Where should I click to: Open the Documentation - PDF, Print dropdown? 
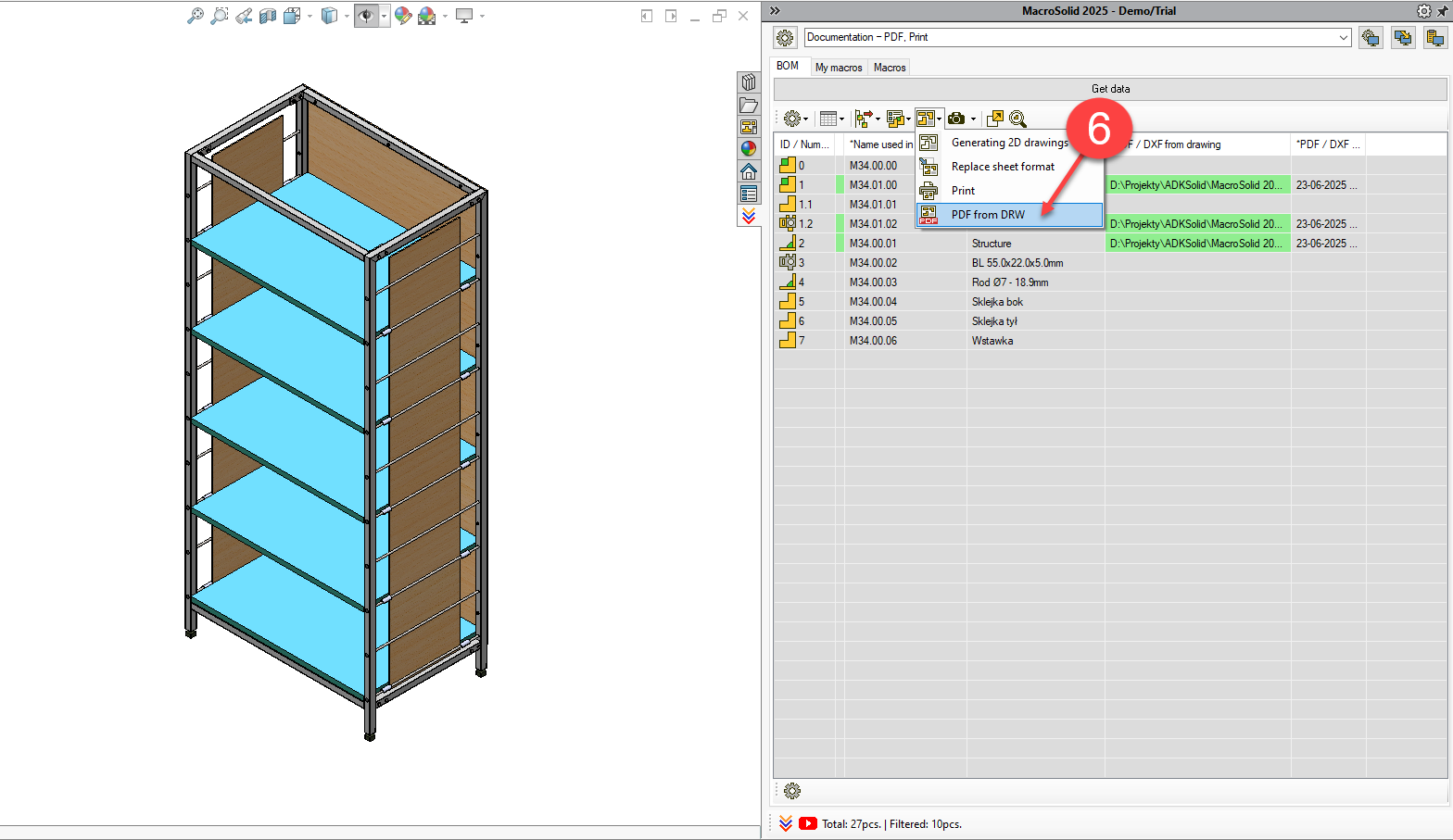[x=1078, y=37]
